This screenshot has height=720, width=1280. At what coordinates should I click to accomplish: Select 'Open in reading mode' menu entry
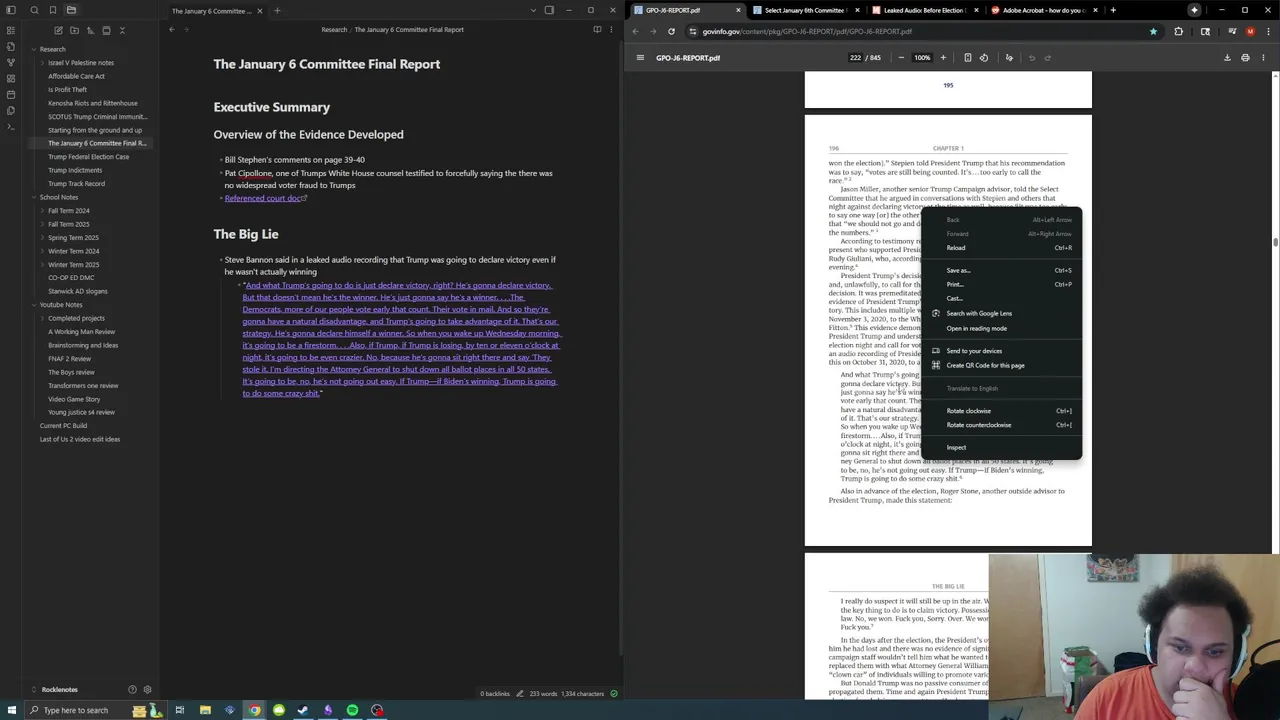1001,329
